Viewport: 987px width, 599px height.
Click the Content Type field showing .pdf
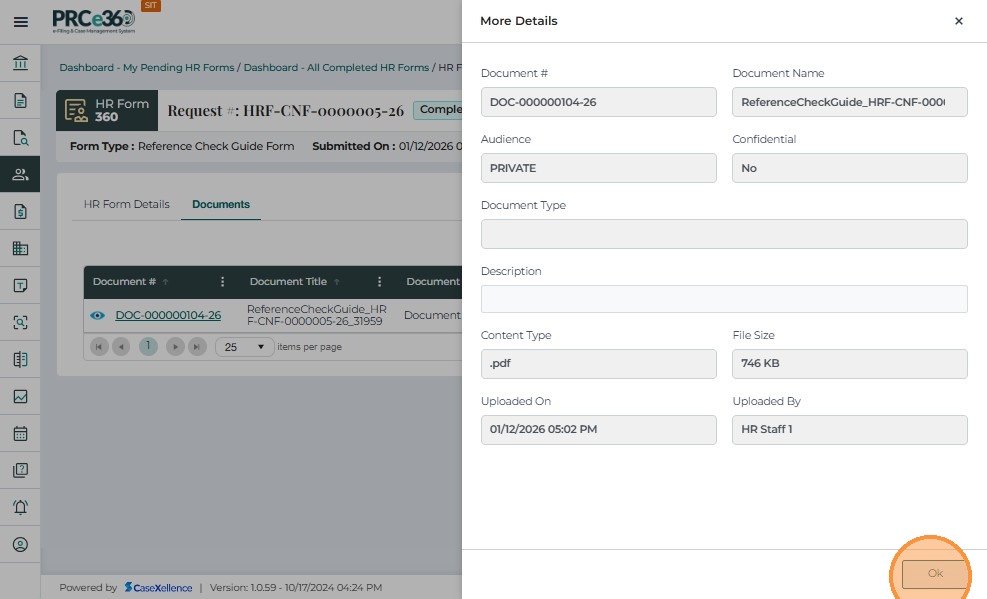click(x=599, y=364)
